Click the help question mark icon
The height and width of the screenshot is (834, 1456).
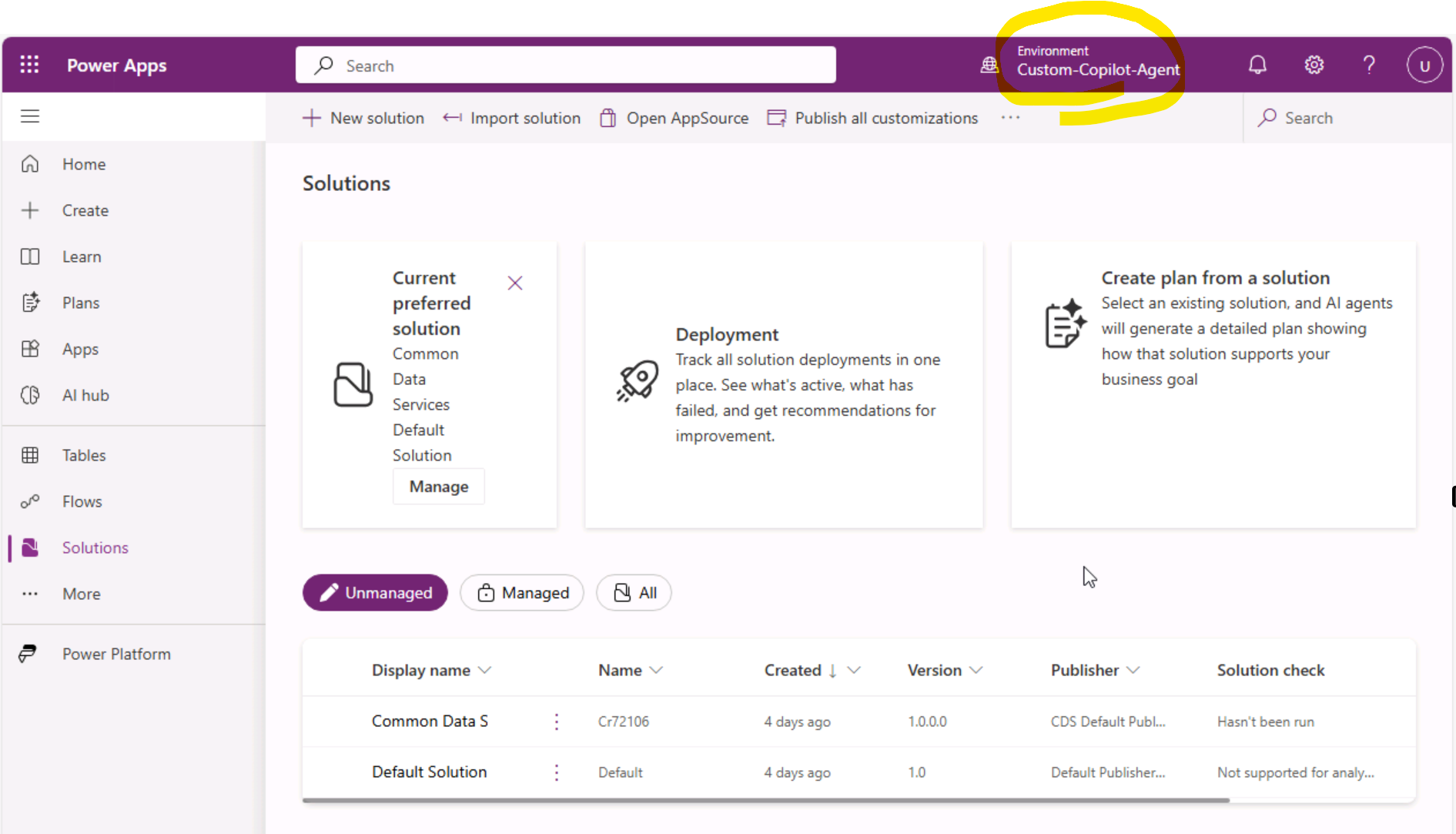pyautogui.click(x=1369, y=65)
